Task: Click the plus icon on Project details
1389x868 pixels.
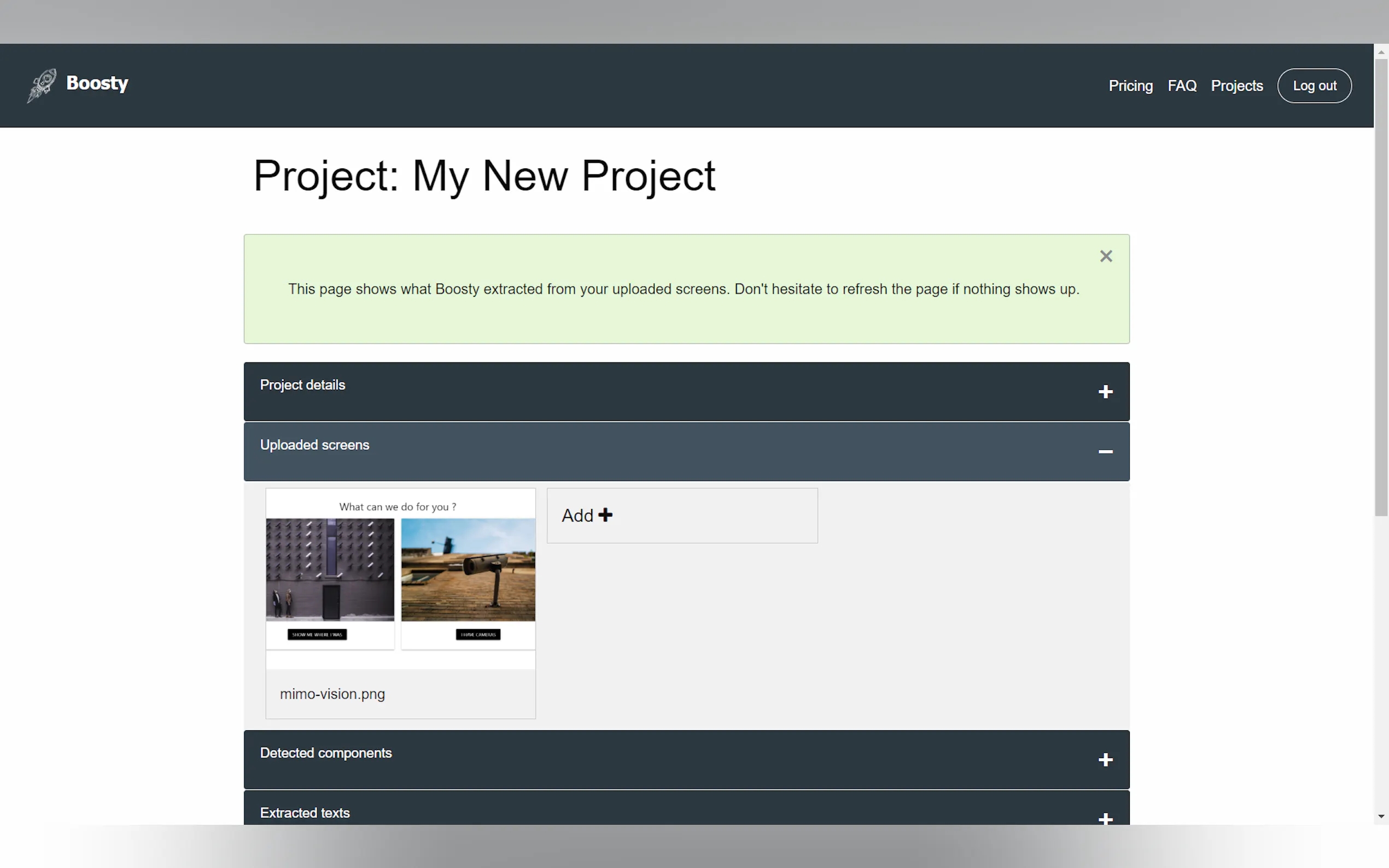Action: point(1105,392)
